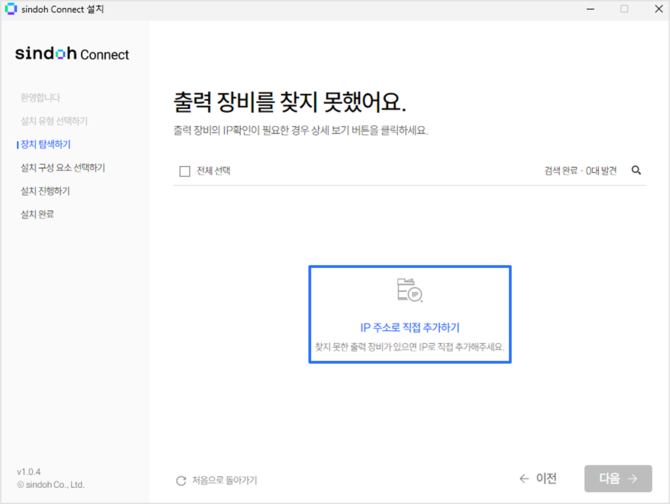The image size is (670, 504).
Task: Toggle the 전체 선택 checkbox
Action: pos(185,171)
